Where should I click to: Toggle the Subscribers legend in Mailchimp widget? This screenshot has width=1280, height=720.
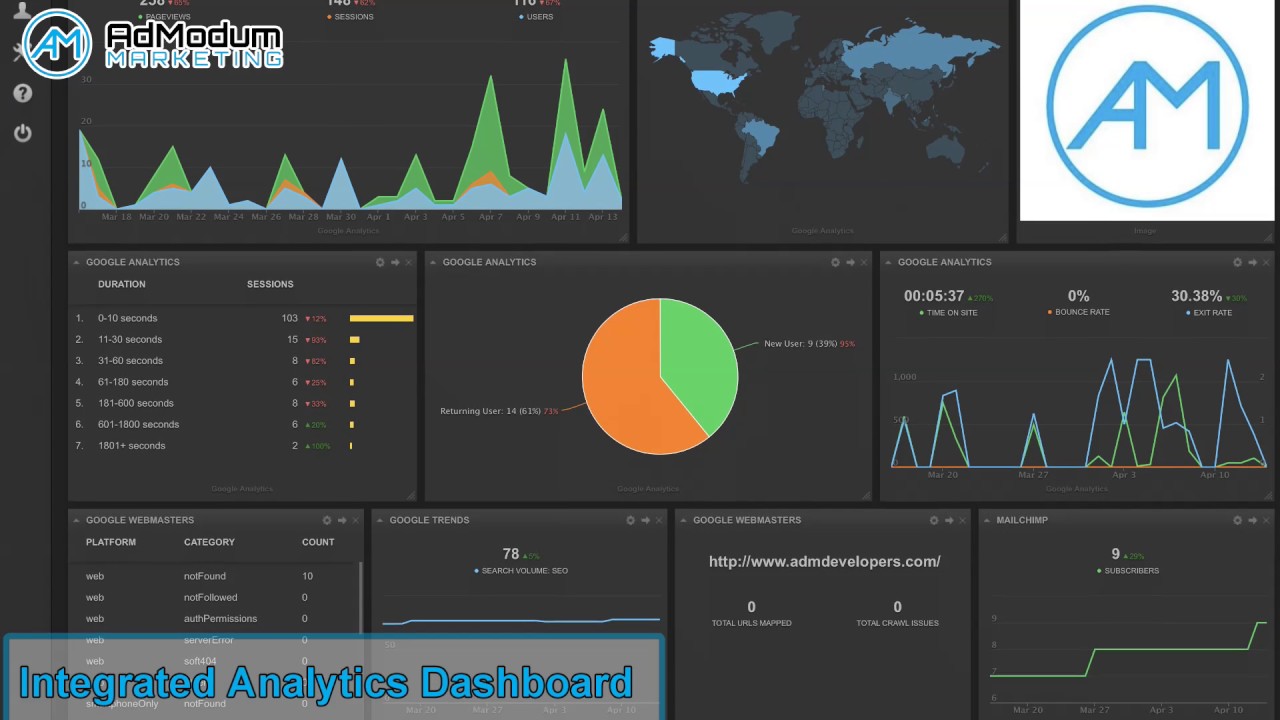pos(1128,571)
